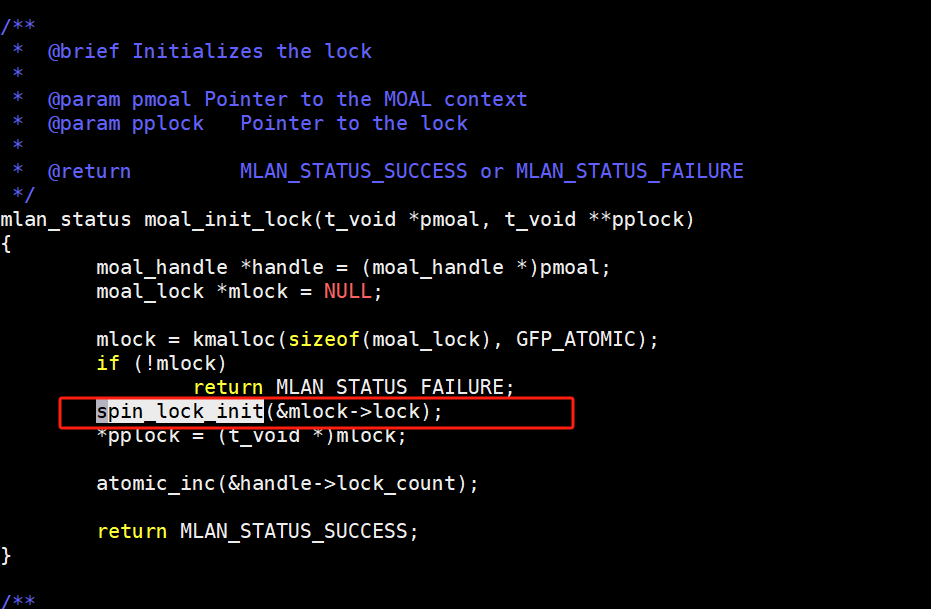The width and height of the screenshot is (931, 609).
Task: Click the red NULL keyword
Action: (x=347, y=291)
